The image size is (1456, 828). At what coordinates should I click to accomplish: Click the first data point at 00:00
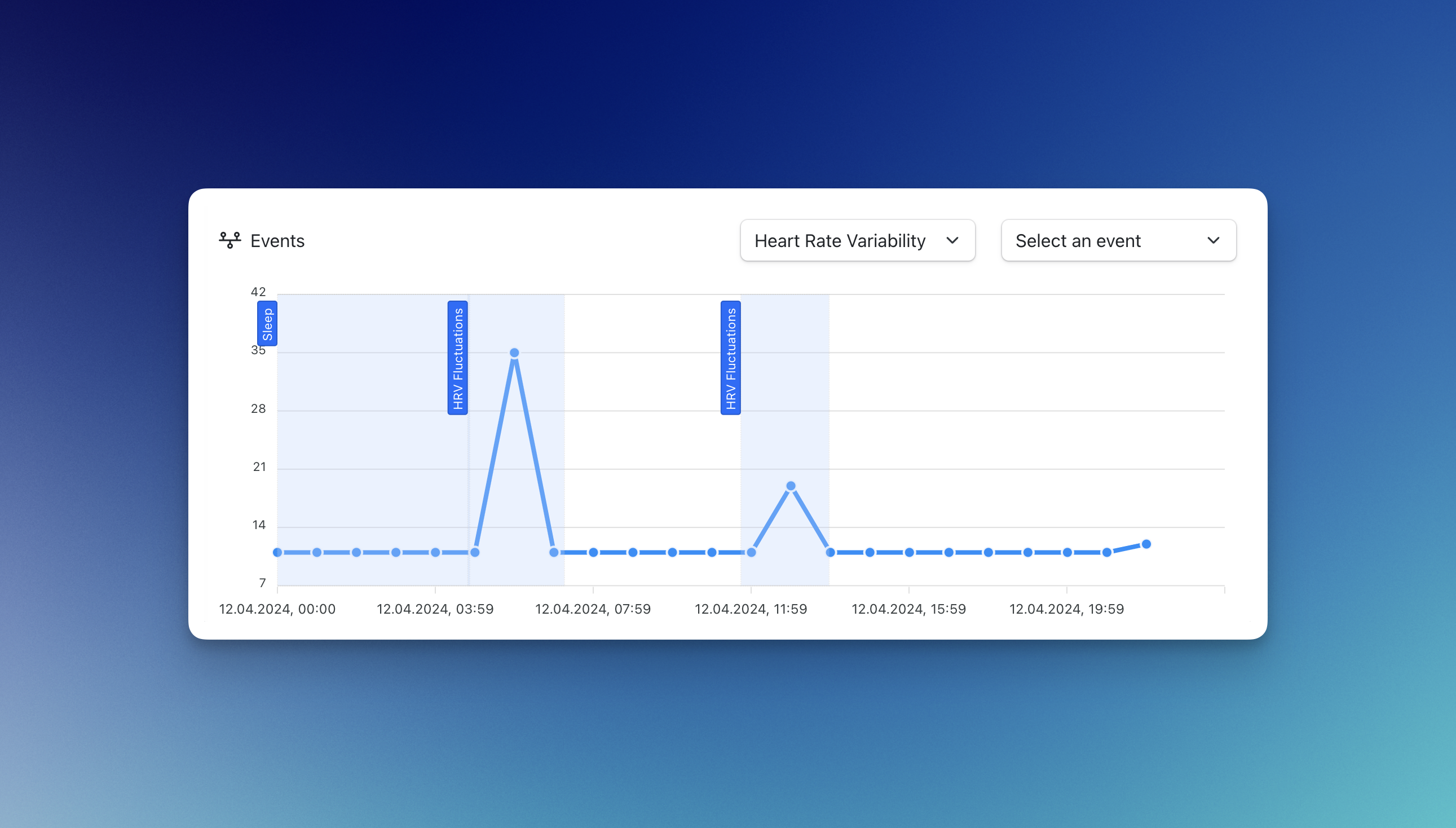pos(277,552)
